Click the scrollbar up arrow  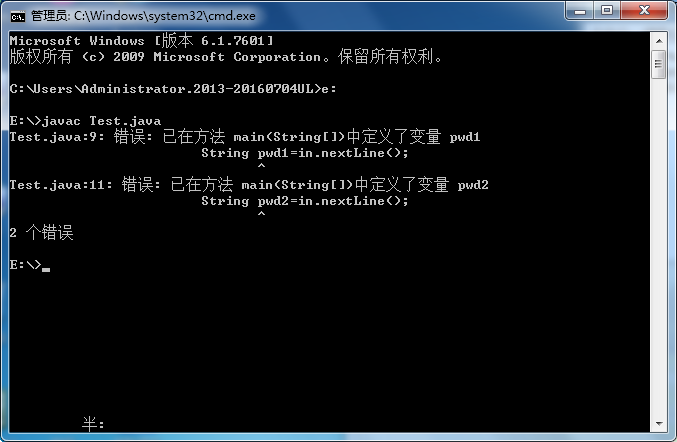[x=659, y=41]
